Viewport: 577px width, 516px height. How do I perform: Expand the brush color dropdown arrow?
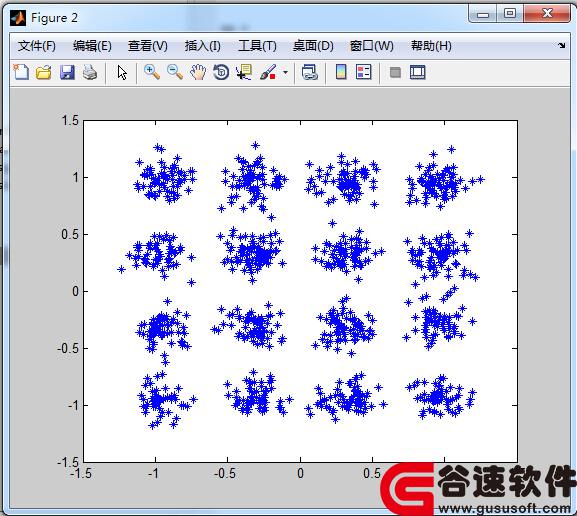(x=286, y=73)
